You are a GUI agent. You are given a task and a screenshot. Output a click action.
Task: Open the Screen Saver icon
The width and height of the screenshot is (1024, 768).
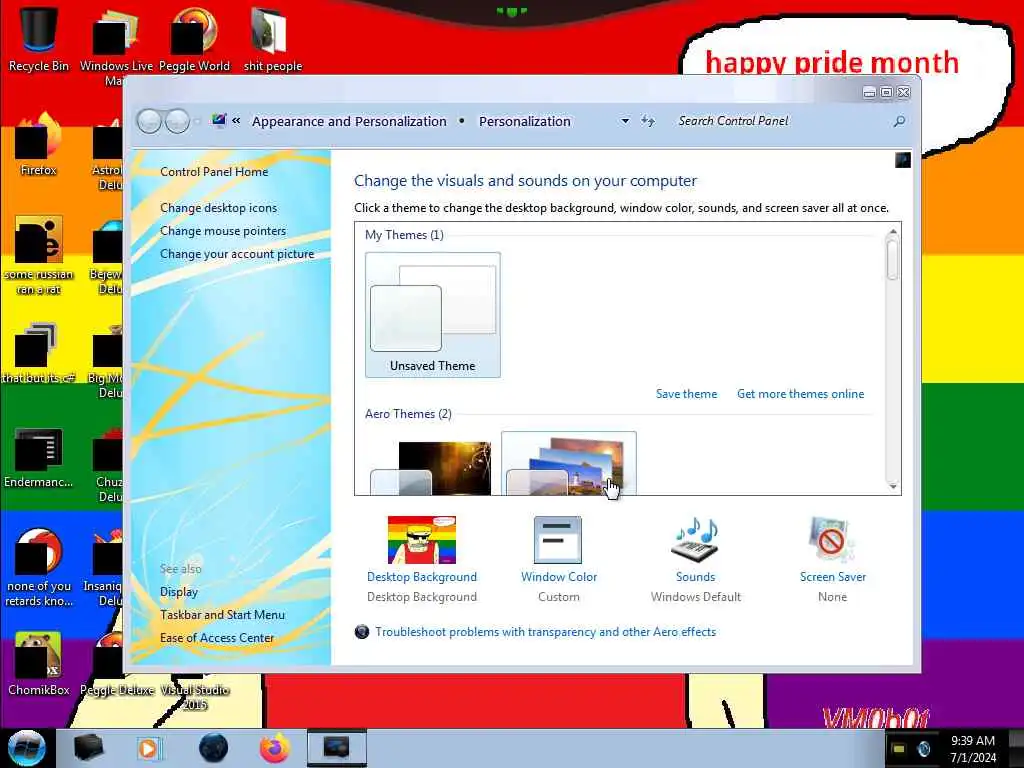(x=831, y=540)
